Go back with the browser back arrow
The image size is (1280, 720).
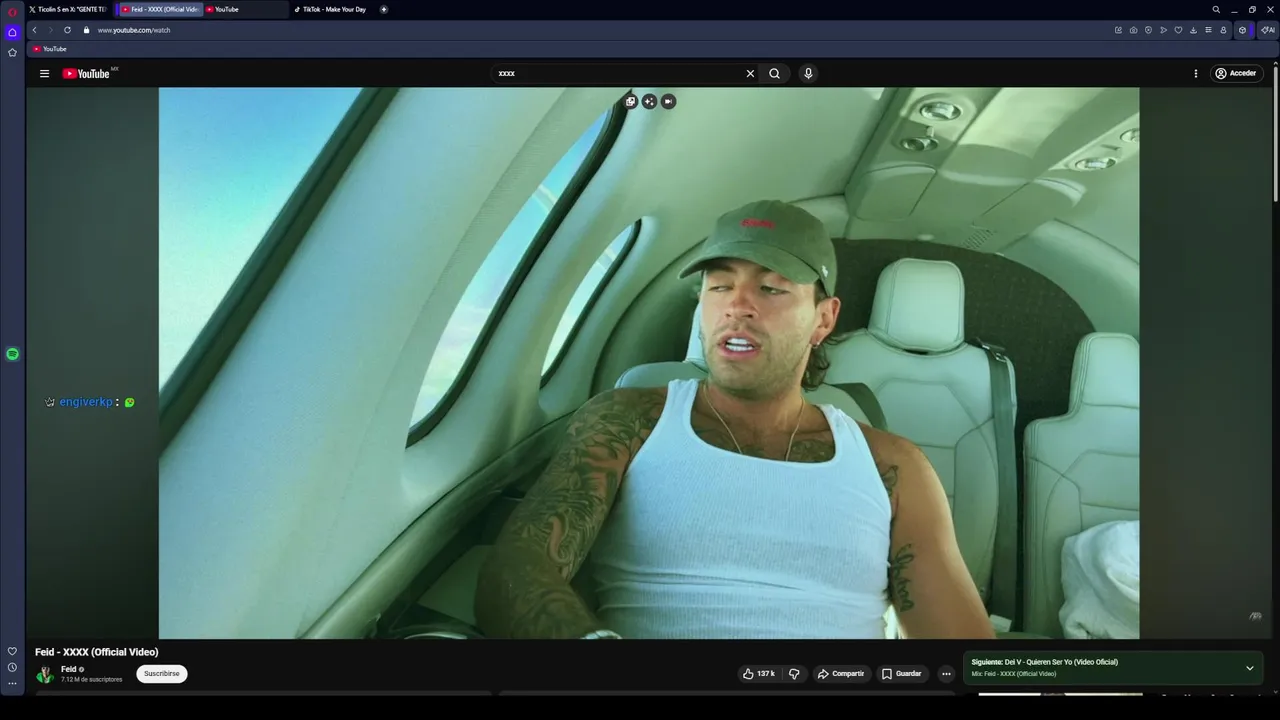[34, 30]
